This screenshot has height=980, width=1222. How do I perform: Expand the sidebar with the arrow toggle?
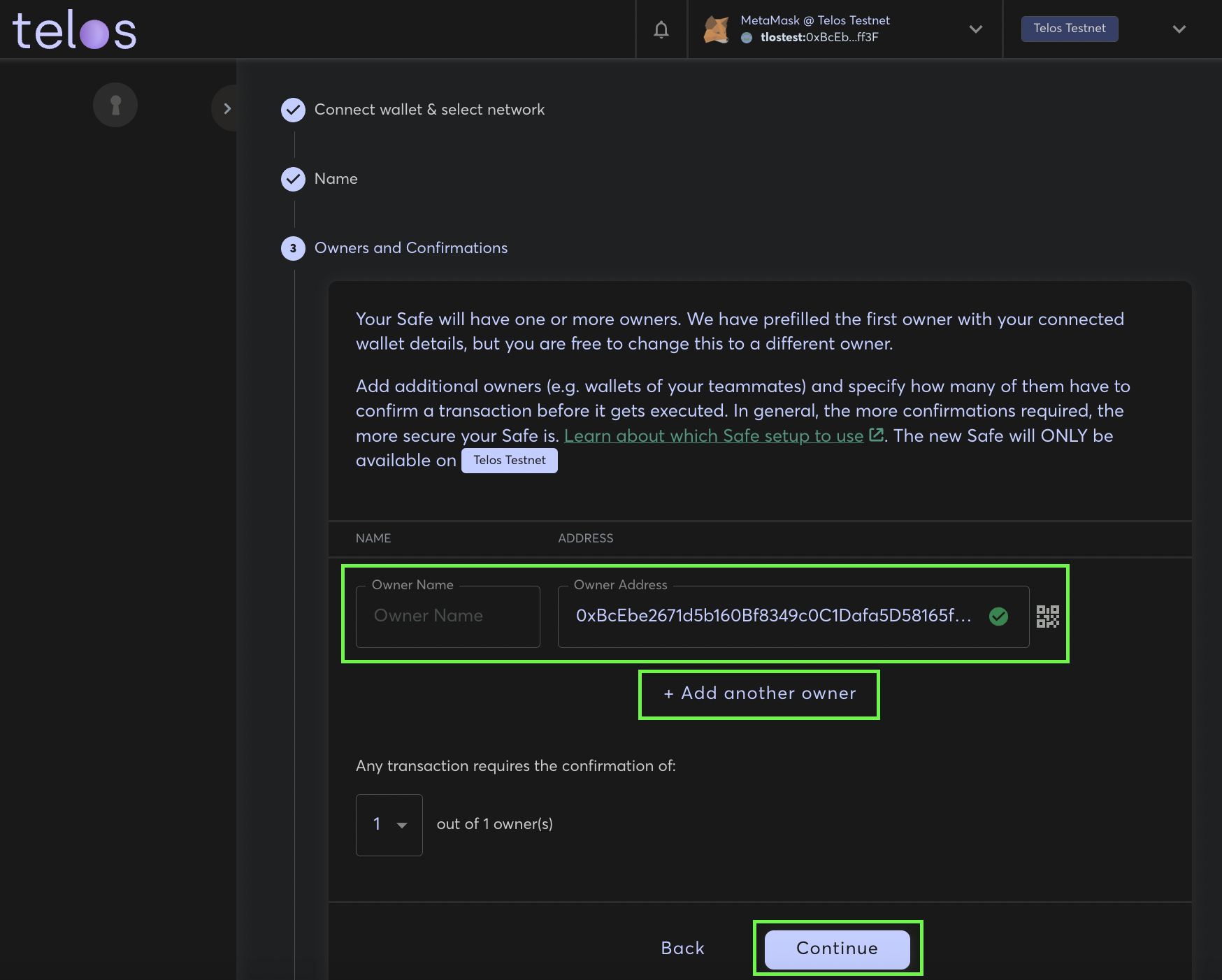coord(227,108)
